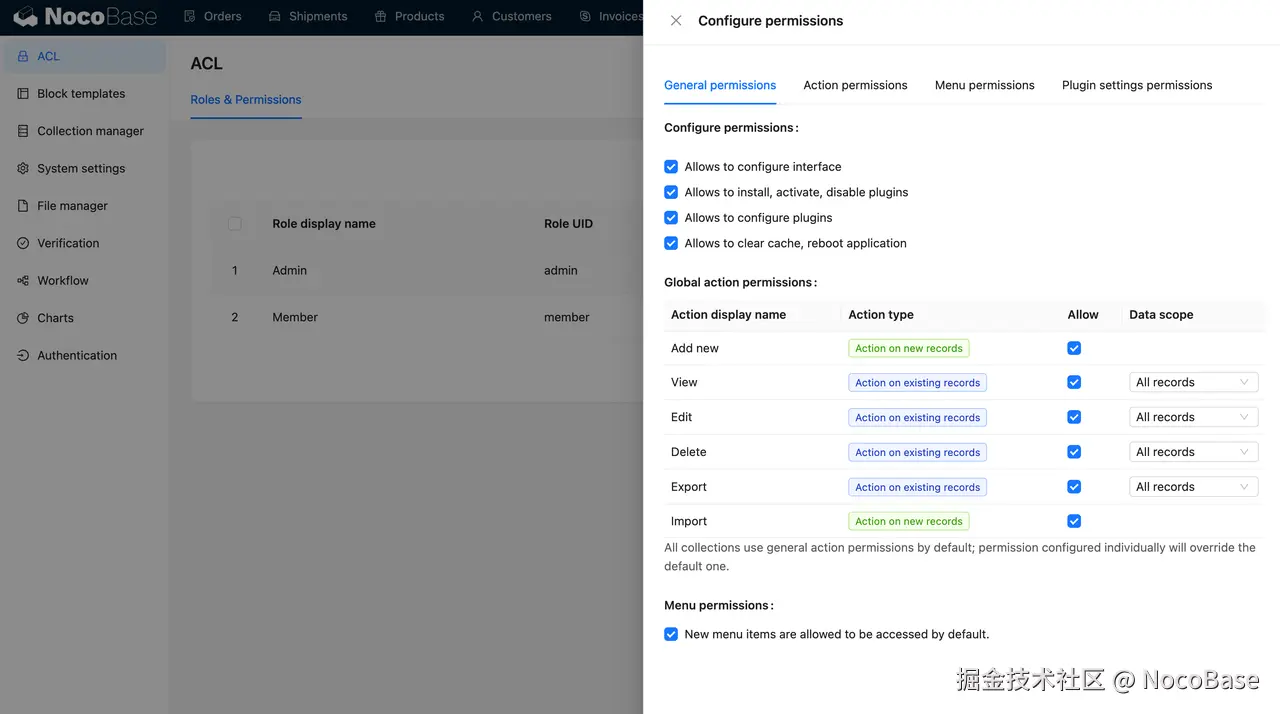Click the ACL lock icon in sidebar
Image resolution: width=1280 pixels, height=714 pixels.
click(23, 57)
